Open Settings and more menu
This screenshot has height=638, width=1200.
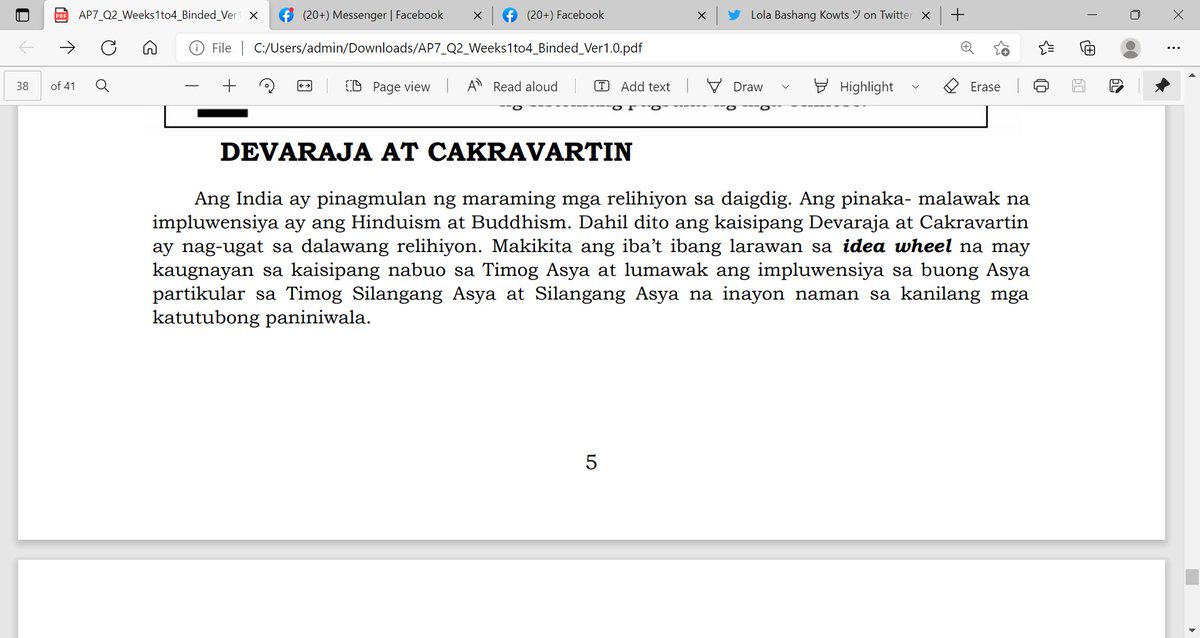1172,47
